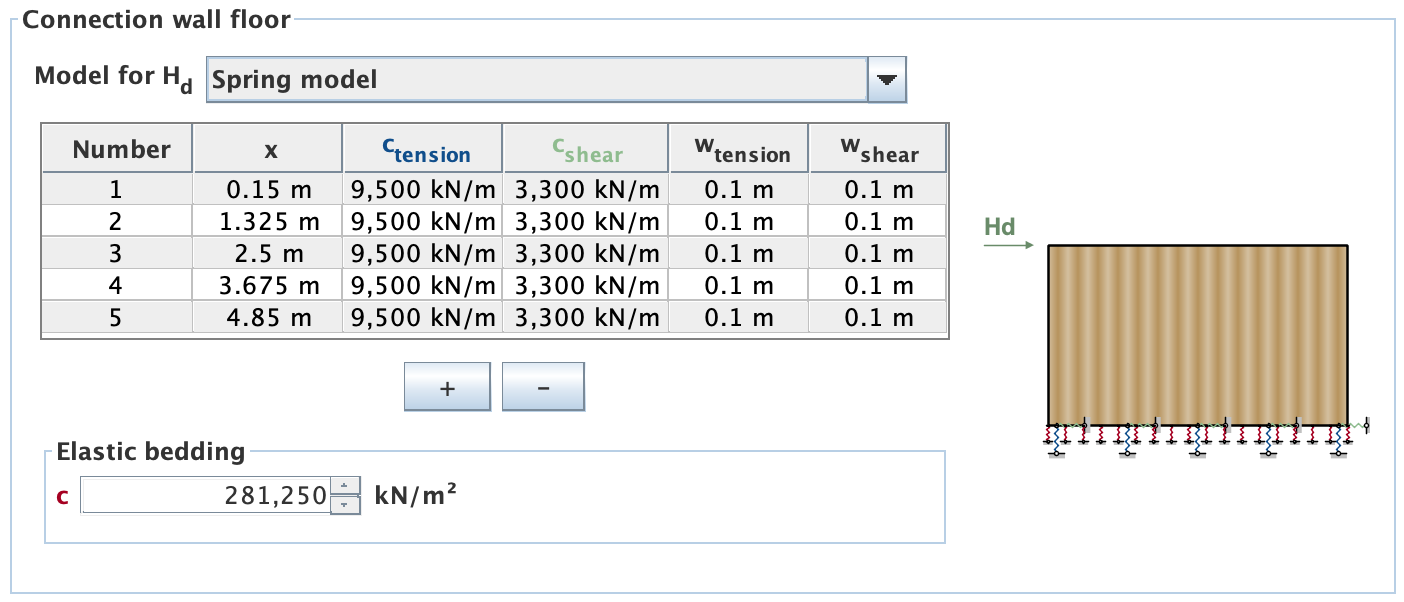Select the c shear column header

tap(586, 149)
